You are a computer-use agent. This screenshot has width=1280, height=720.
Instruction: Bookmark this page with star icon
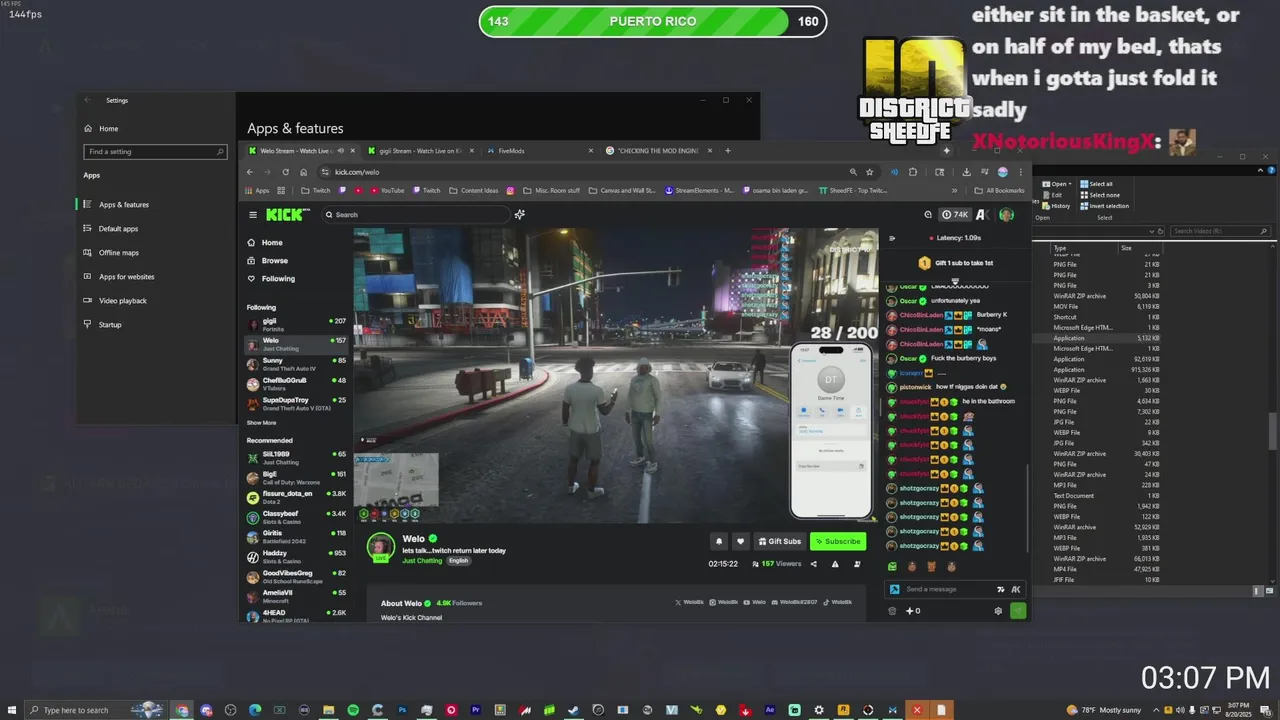click(x=869, y=172)
